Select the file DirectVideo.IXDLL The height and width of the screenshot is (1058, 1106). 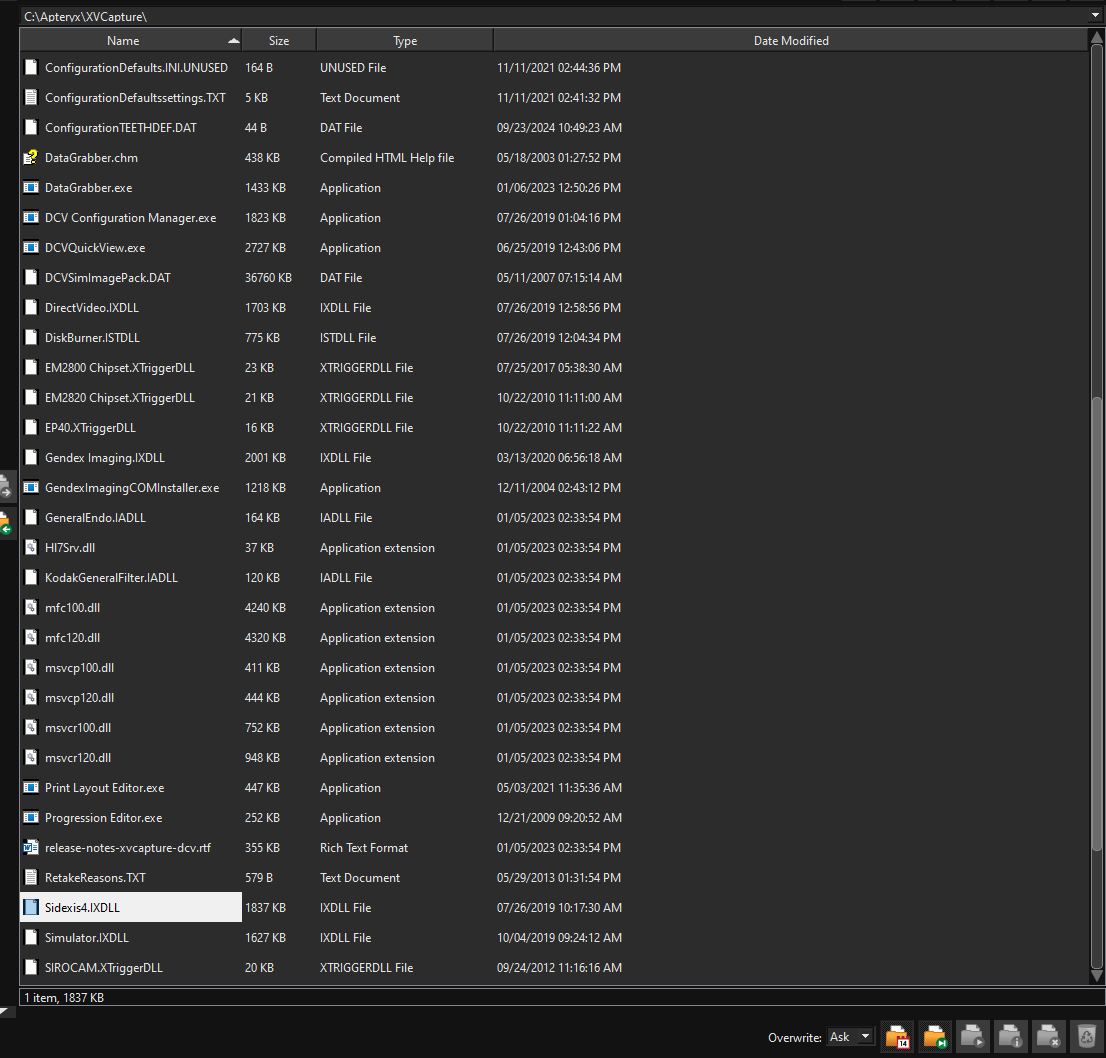(92, 308)
